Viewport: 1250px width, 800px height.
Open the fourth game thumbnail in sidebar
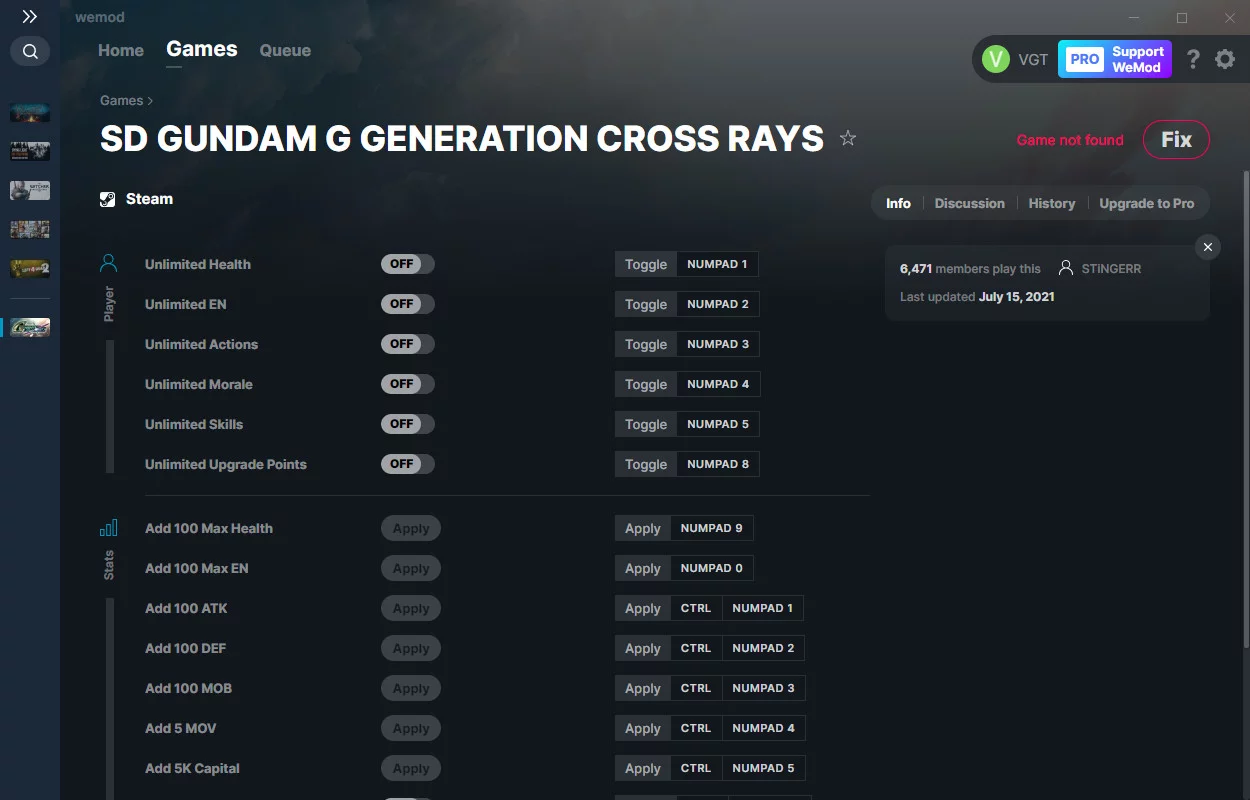[x=30, y=230]
